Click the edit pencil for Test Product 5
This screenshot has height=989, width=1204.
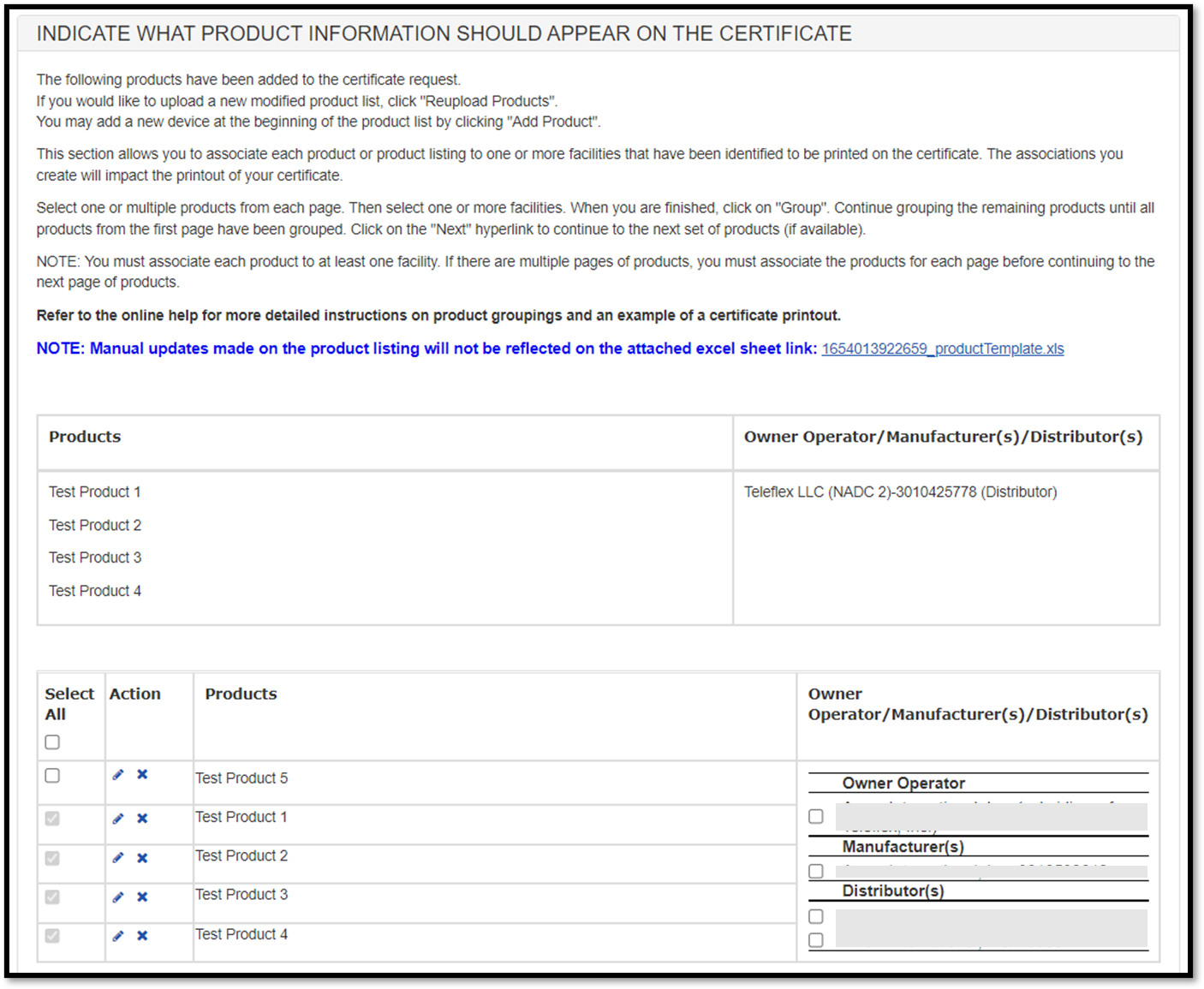click(x=118, y=775)
